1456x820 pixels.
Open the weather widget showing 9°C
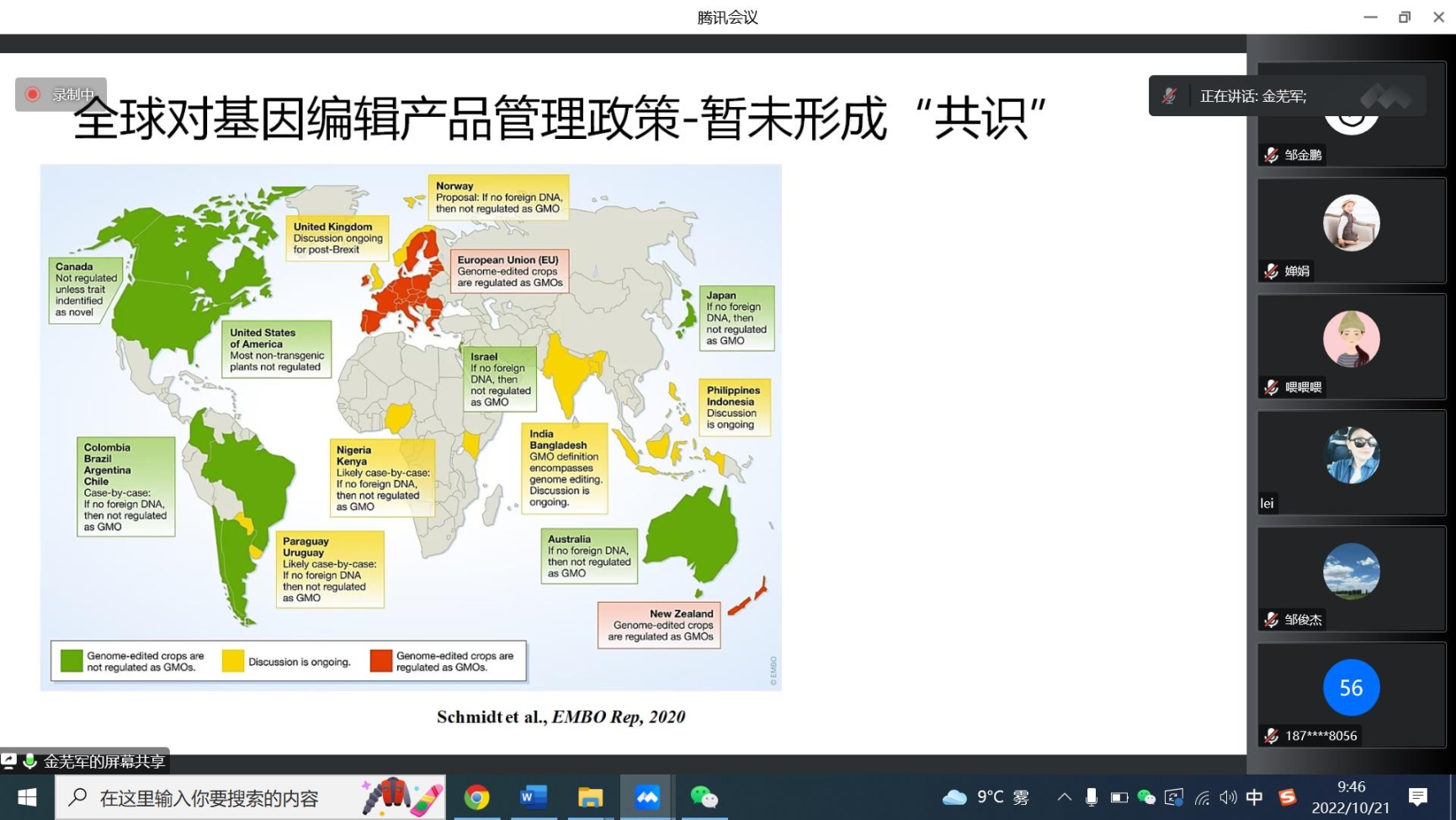(985, 797)
